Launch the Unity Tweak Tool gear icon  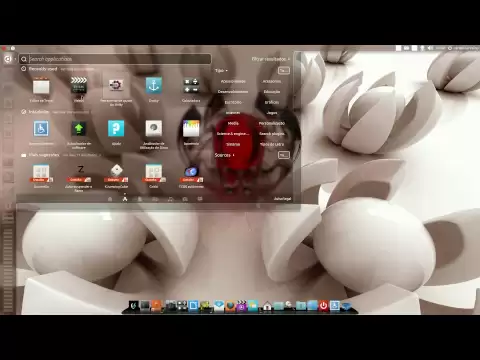(x=116, y=85)
